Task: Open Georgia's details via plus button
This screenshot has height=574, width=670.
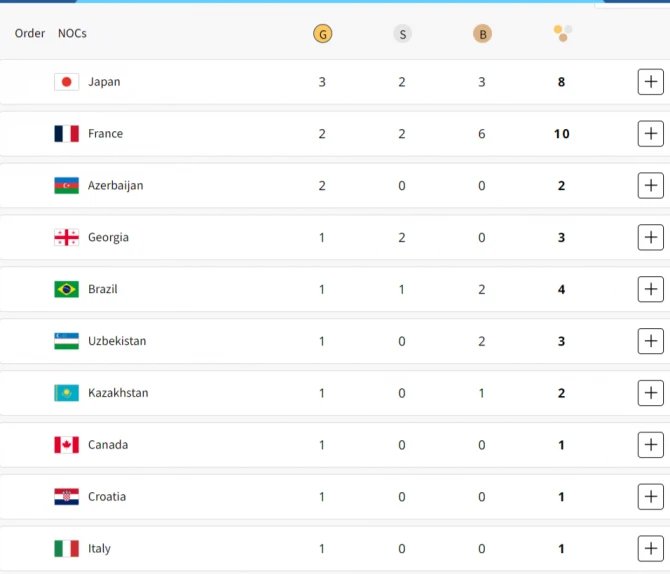Action: (650, 237)
